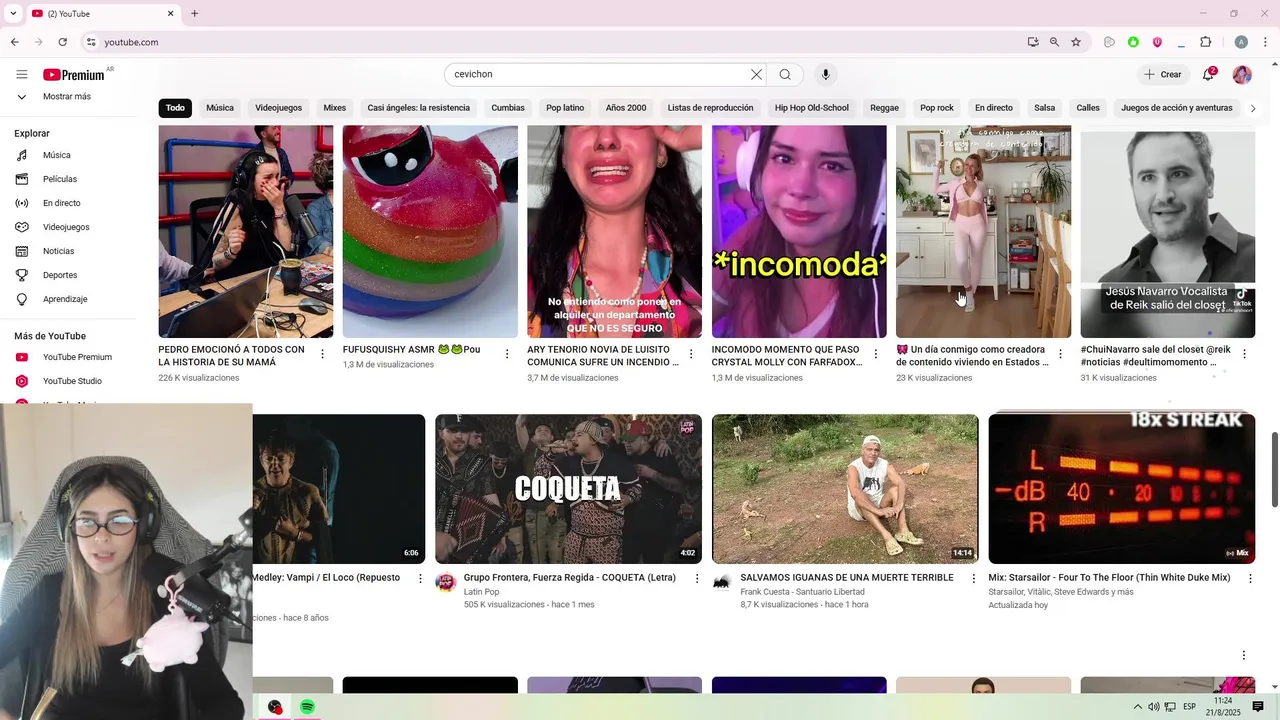Open the green thumbs-up extension
Screen dimensions: 1280x720
pyautogui.click(x=1133, y=42)
